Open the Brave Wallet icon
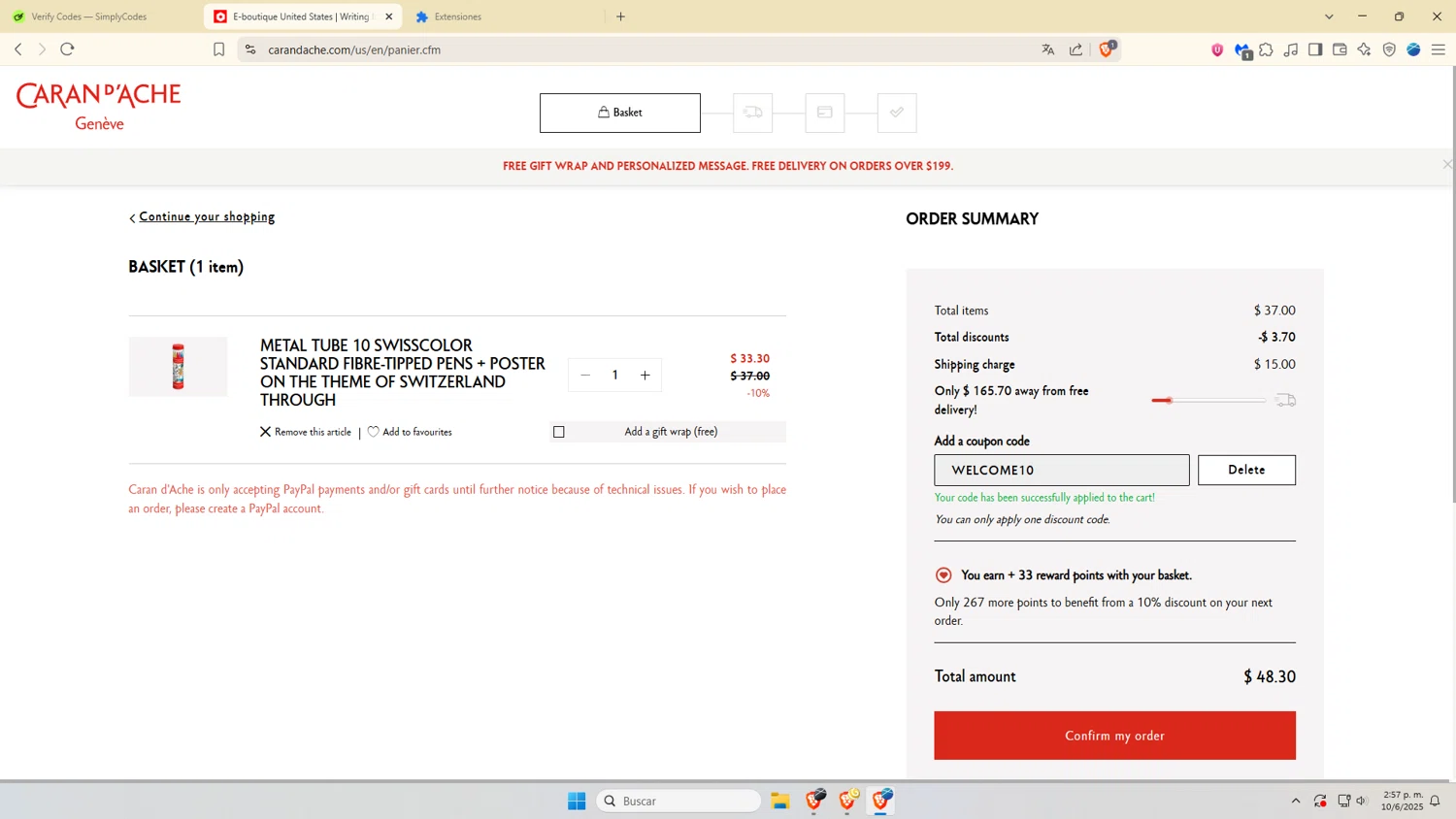The image size is (1456, 819). tap(1340, 49)
